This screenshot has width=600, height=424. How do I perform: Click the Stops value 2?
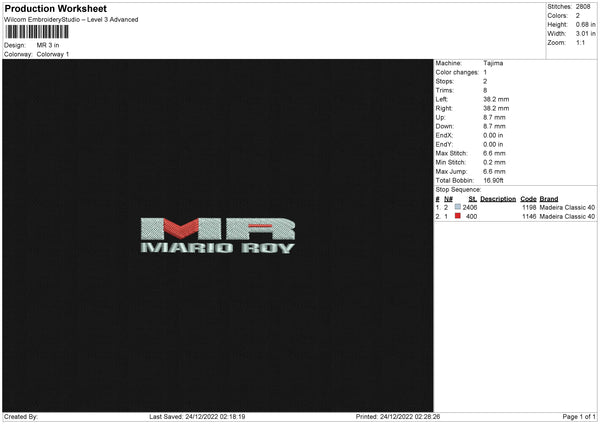[x=485, y=81]
